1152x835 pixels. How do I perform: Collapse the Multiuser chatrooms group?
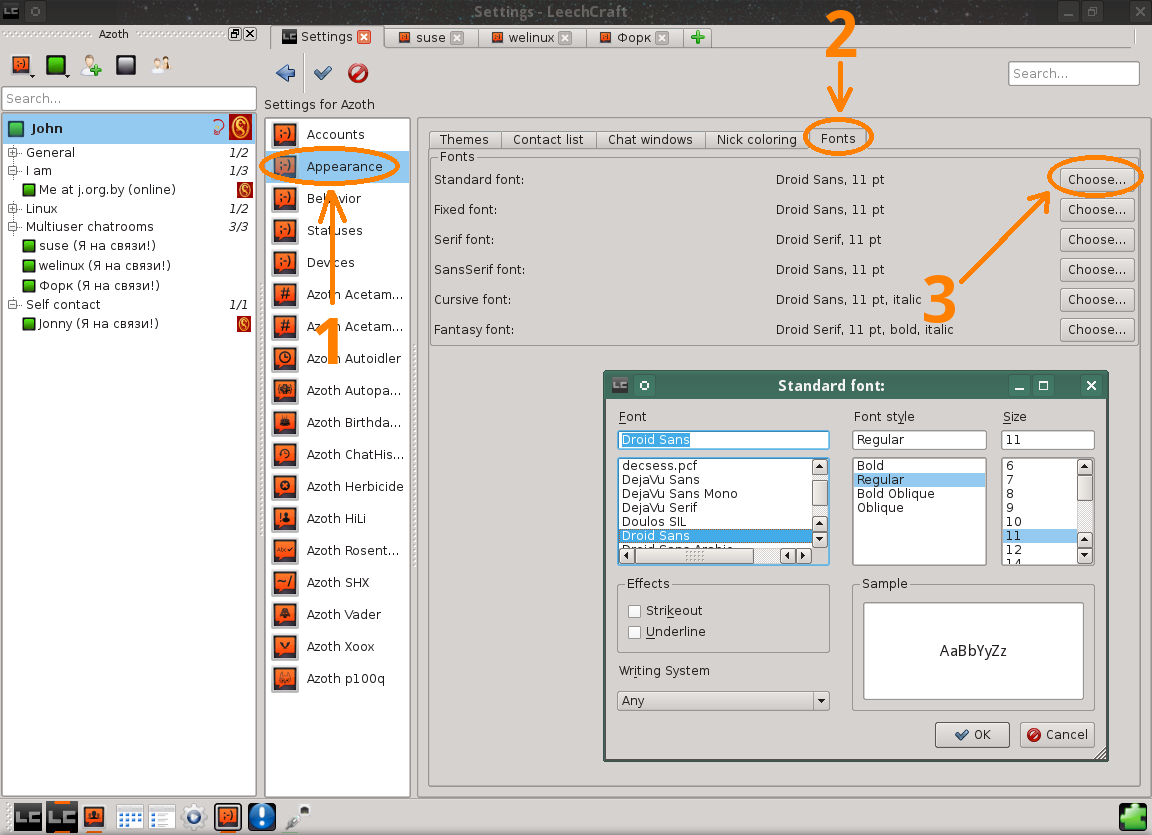coord(12,227)
